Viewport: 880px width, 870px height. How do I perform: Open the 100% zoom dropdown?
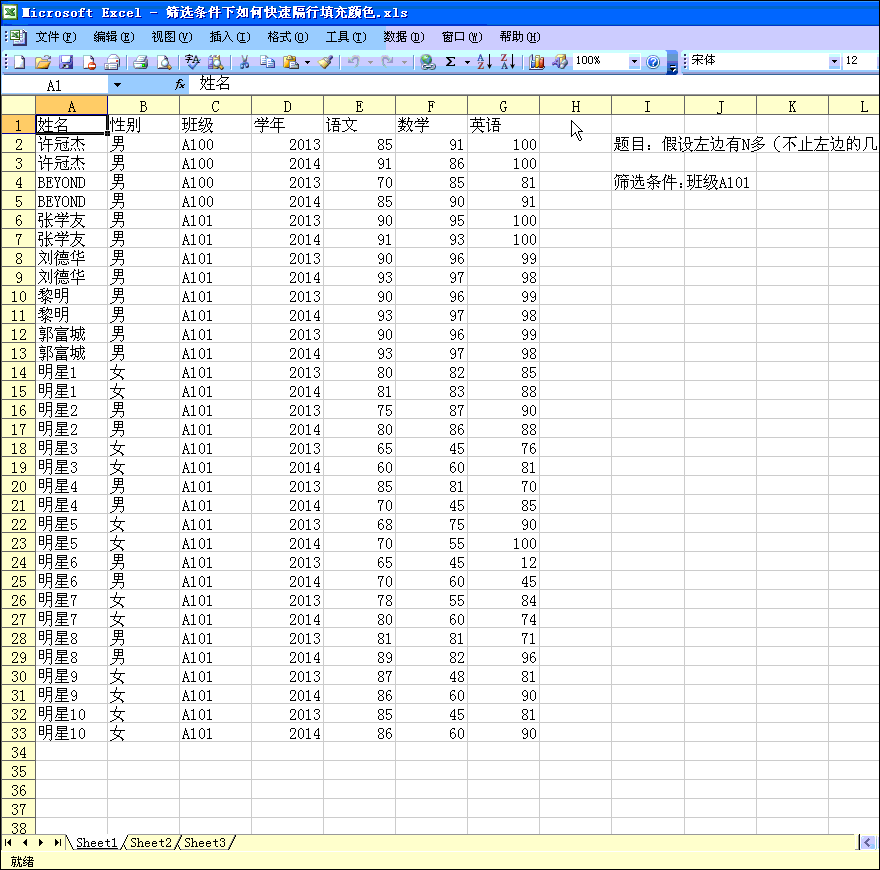tap(634, 62)
